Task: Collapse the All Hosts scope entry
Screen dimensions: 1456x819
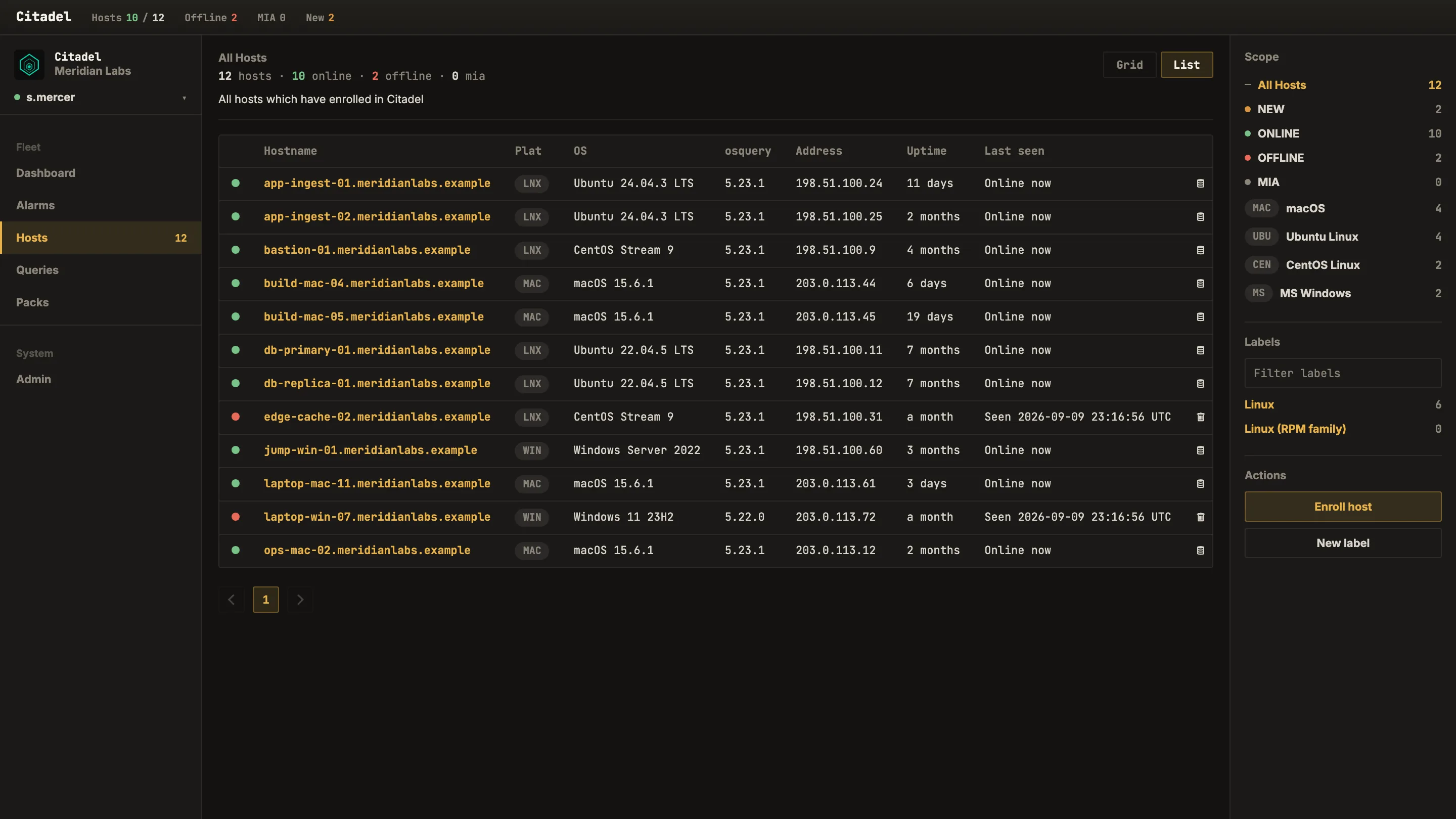Action: tap(1247, 85)
